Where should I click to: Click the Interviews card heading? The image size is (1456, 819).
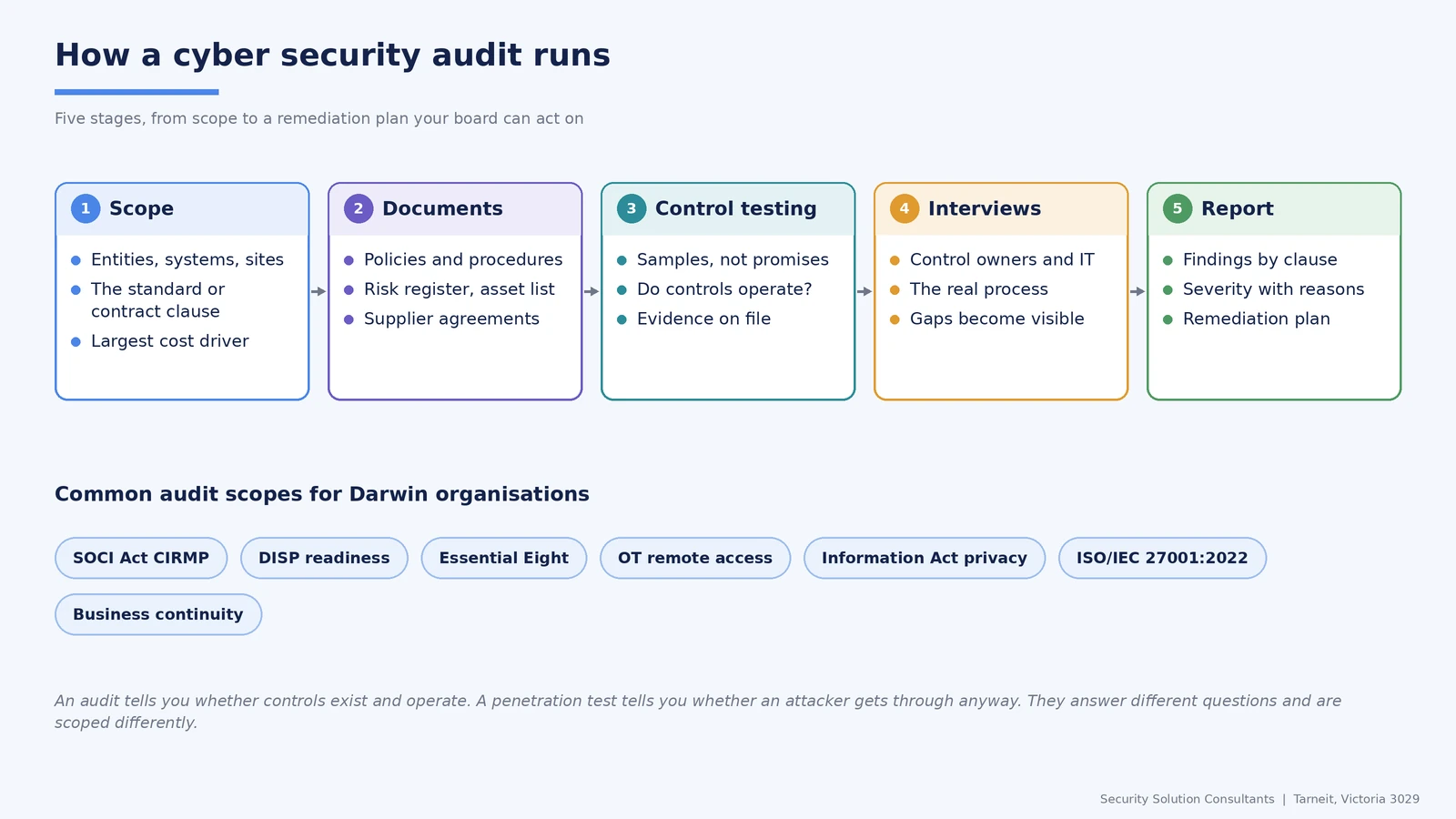coord(985,208)
